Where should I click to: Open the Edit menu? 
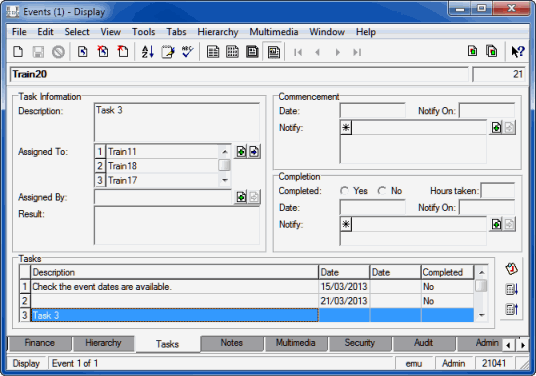pos(45,32)
